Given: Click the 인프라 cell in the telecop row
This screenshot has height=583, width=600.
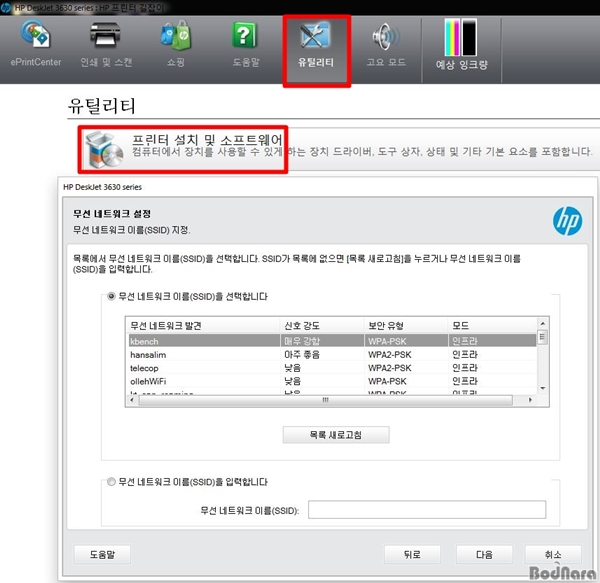Looking at the screenshot, I should [x=465, y=368].
